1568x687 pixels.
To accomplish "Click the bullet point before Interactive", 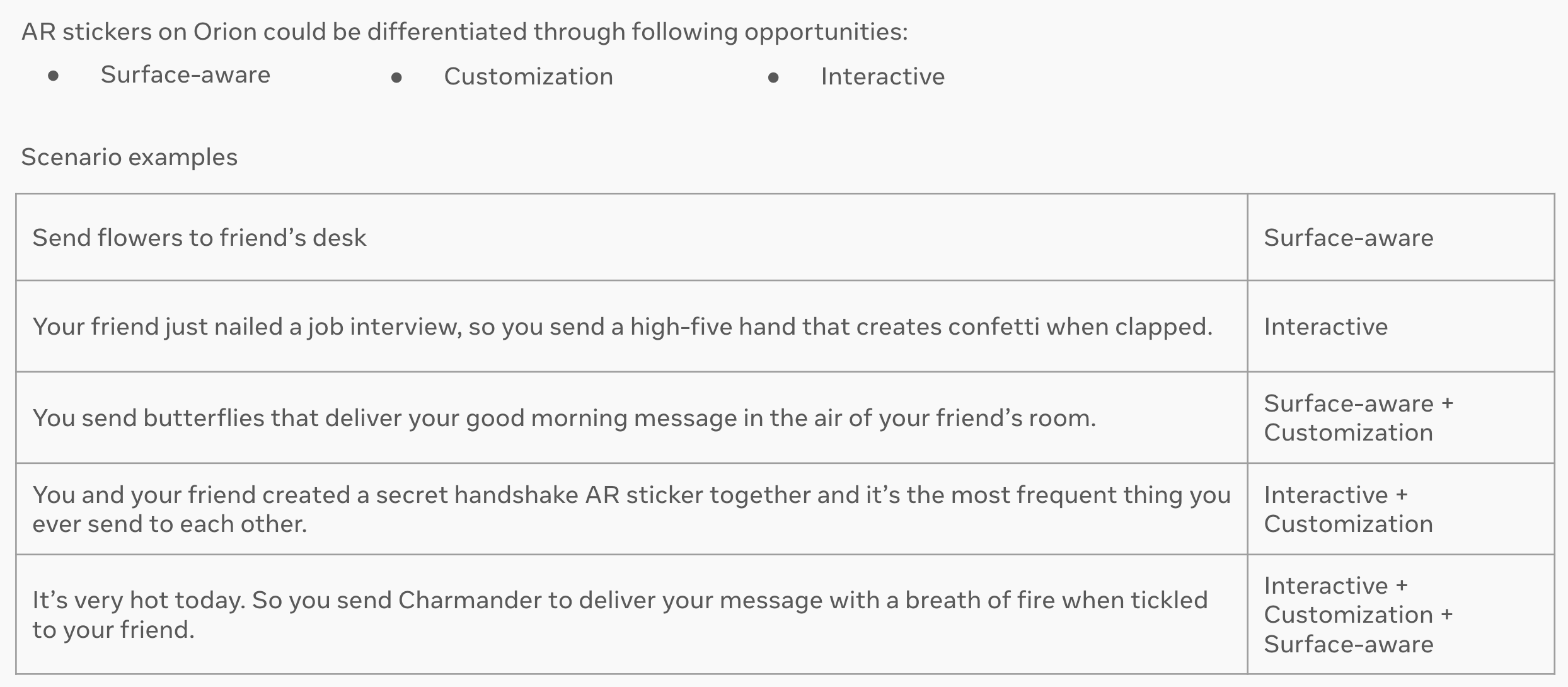I will pyautogui.click(x=773, y=78).
